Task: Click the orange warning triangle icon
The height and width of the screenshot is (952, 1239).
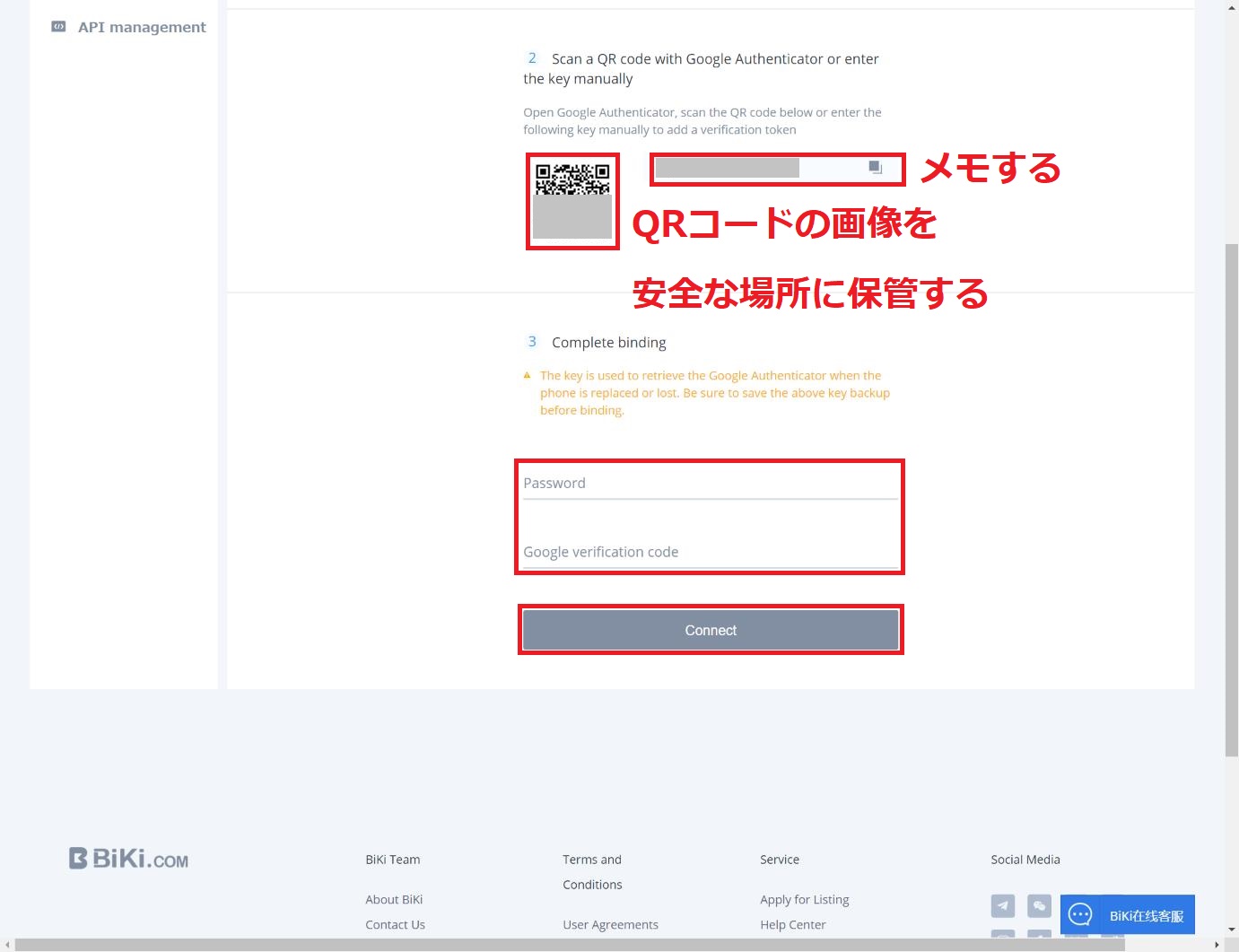Action: coord(528,376)
